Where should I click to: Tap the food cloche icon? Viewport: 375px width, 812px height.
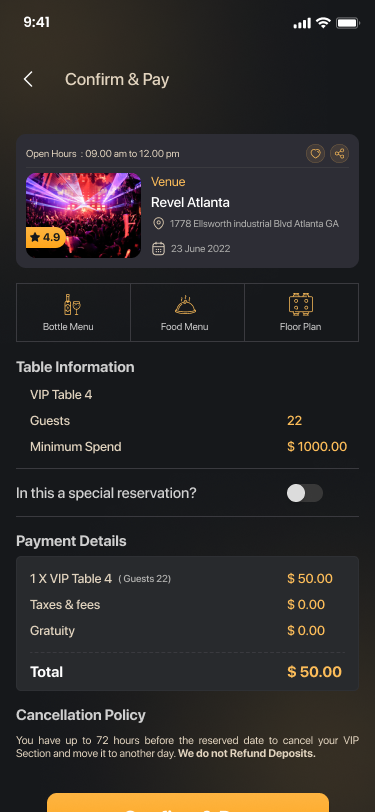185,305
